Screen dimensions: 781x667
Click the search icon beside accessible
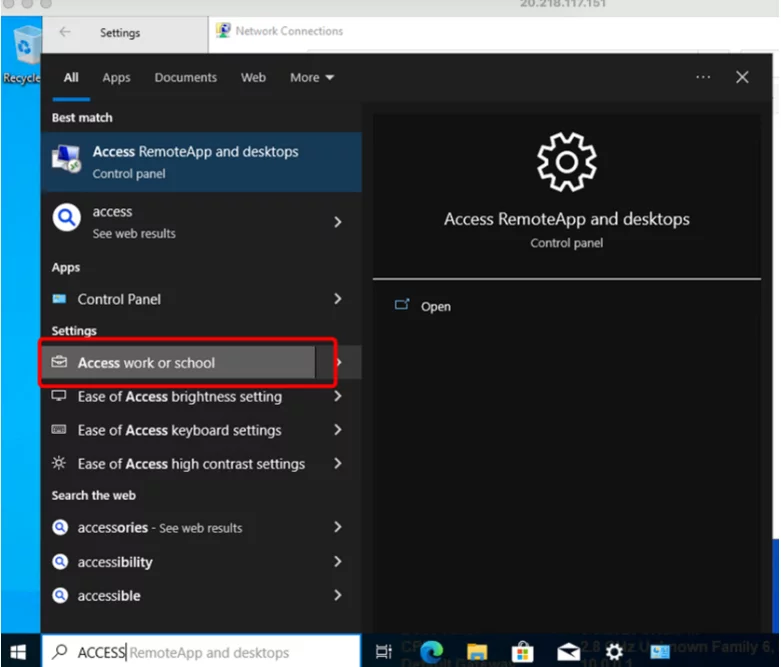coord(60,595)
